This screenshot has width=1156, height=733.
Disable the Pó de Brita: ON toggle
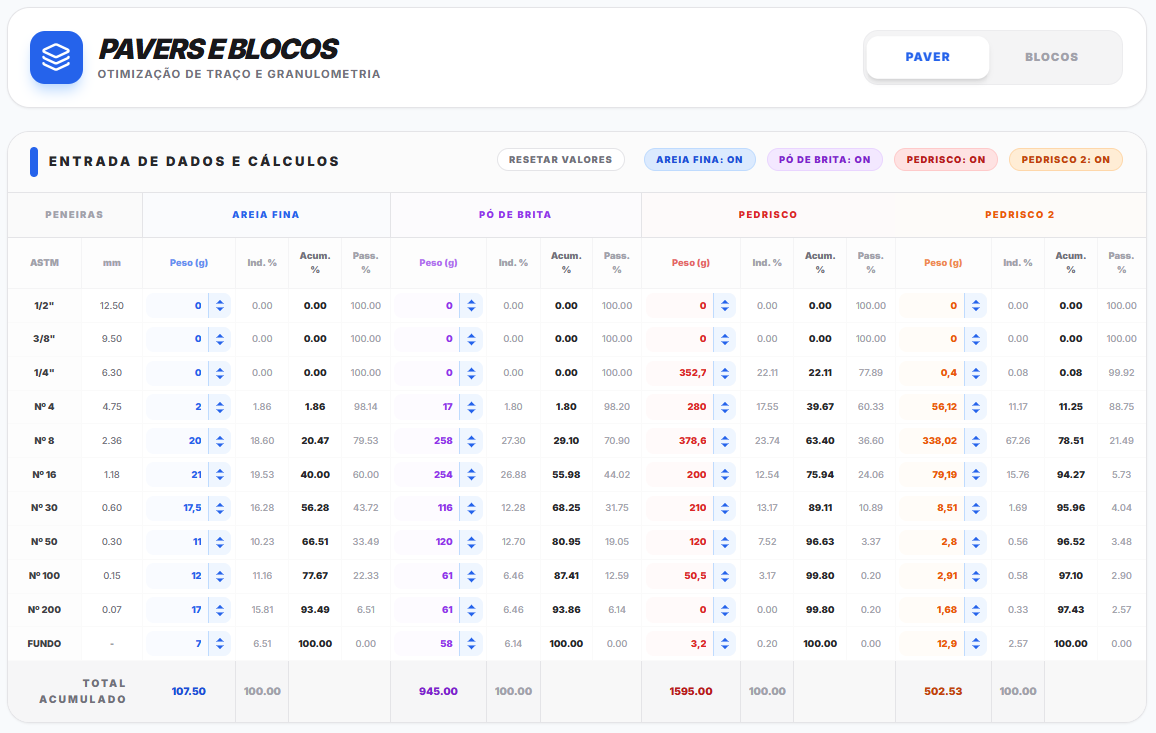[824, 160]
